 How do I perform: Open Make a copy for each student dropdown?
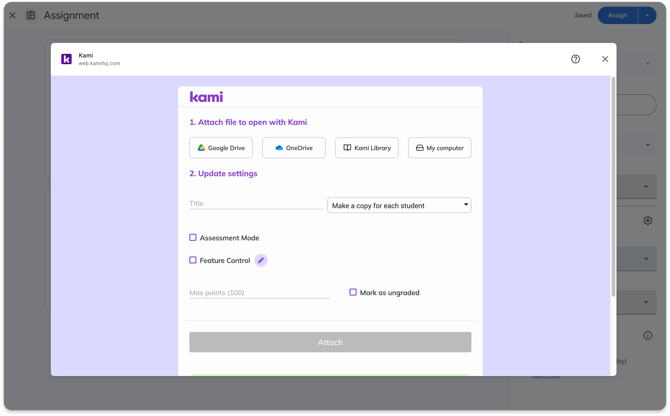(x=399, y=205)
